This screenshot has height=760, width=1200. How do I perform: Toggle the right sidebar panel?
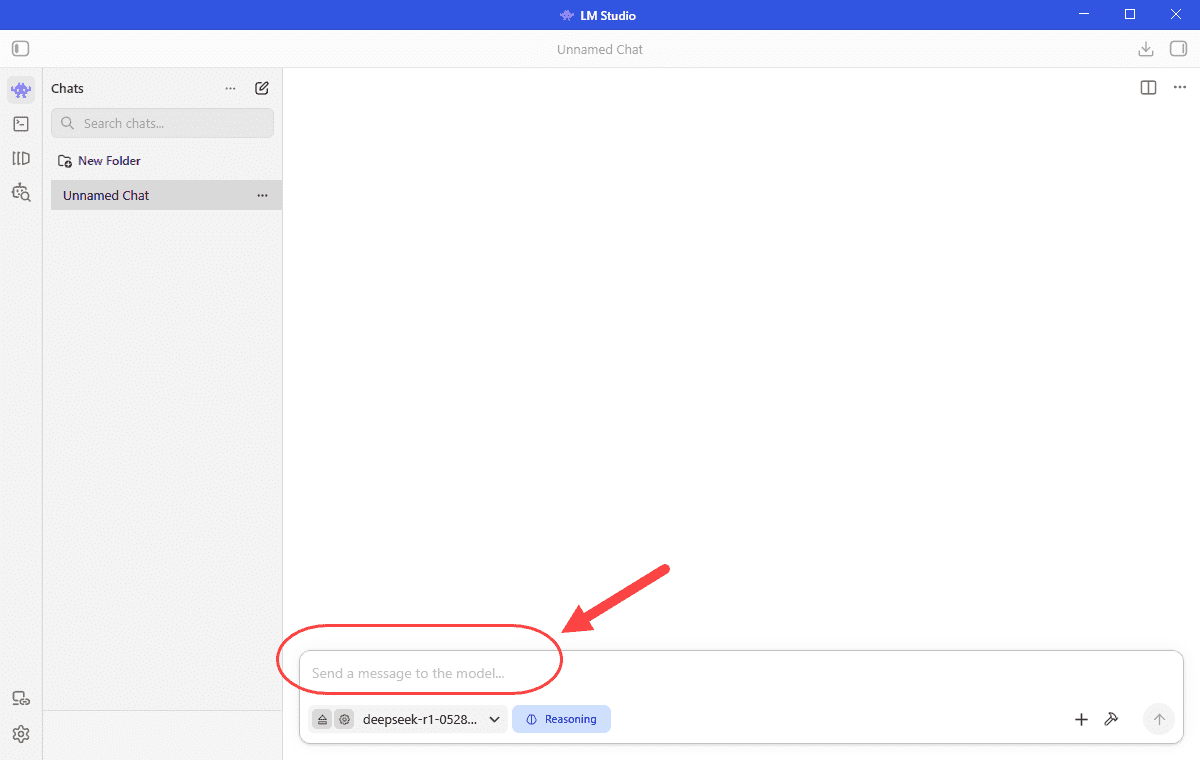1178,49
